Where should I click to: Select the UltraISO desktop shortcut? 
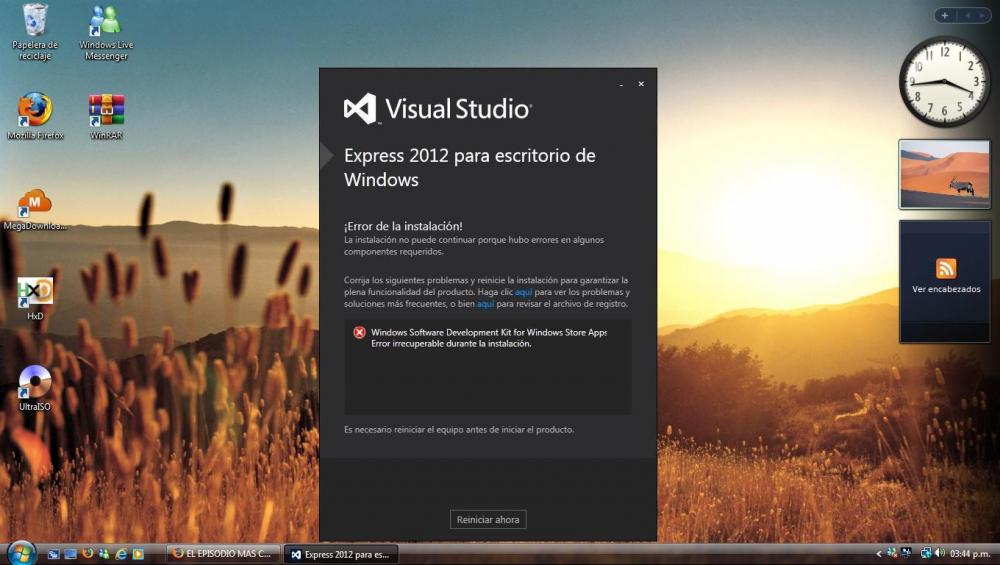point(34,388)
